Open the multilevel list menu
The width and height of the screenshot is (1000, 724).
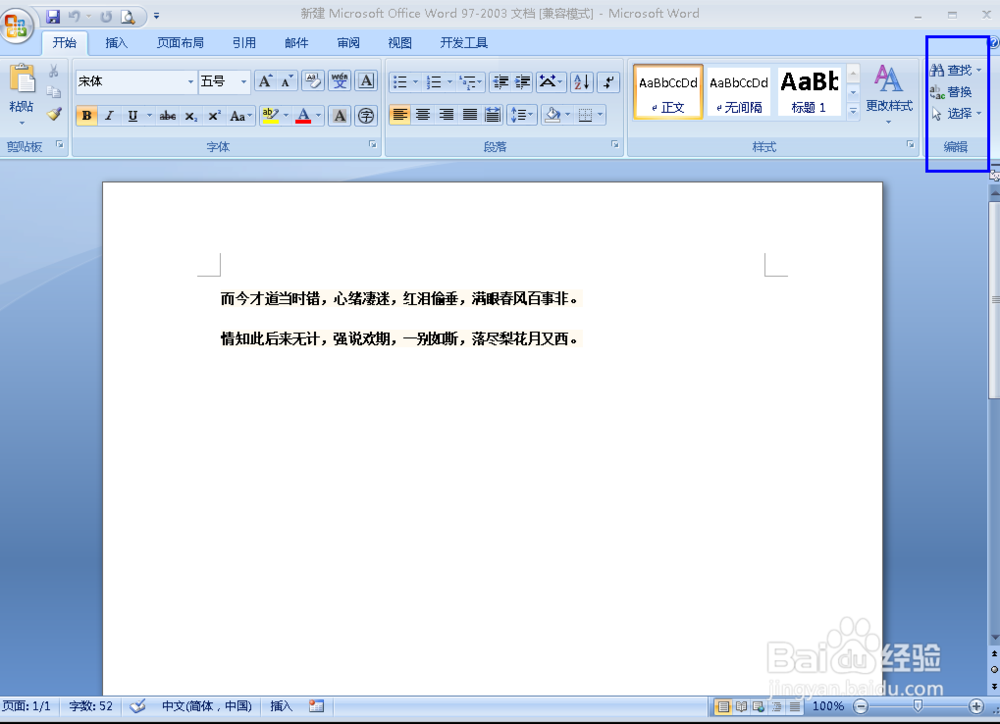471,82
